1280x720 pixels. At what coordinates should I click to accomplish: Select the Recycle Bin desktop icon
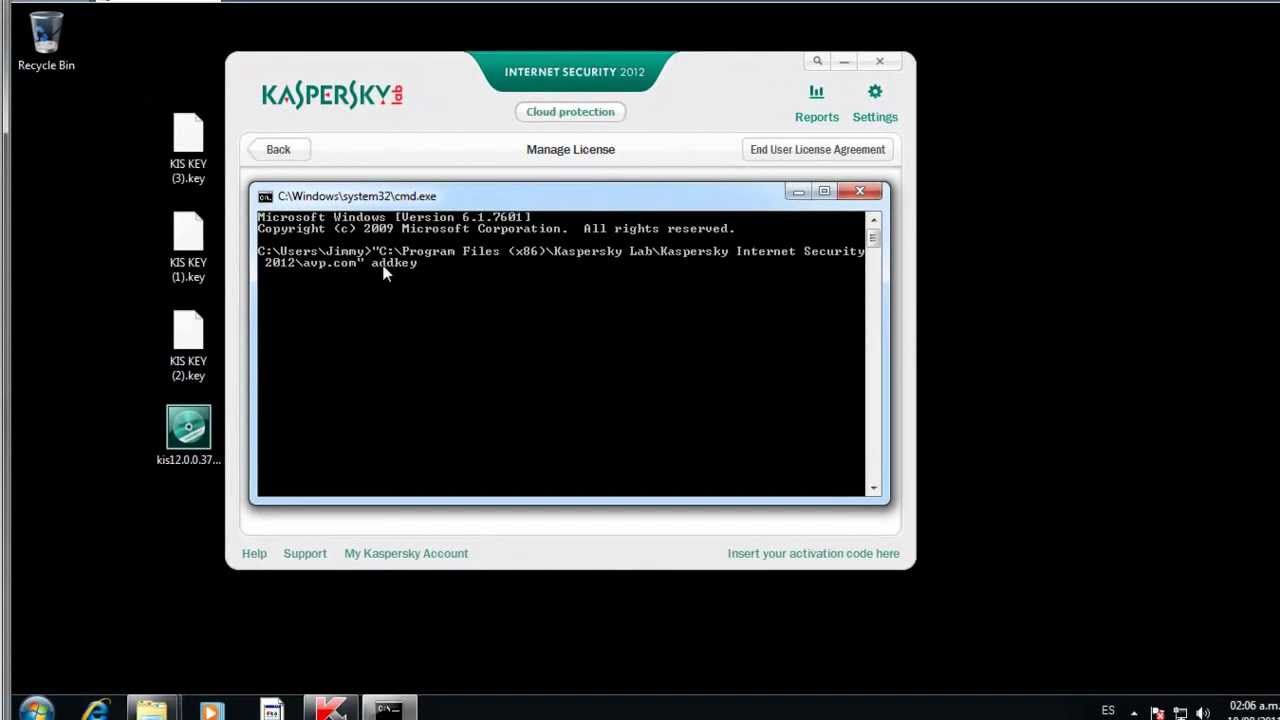(x=46, y=41)
